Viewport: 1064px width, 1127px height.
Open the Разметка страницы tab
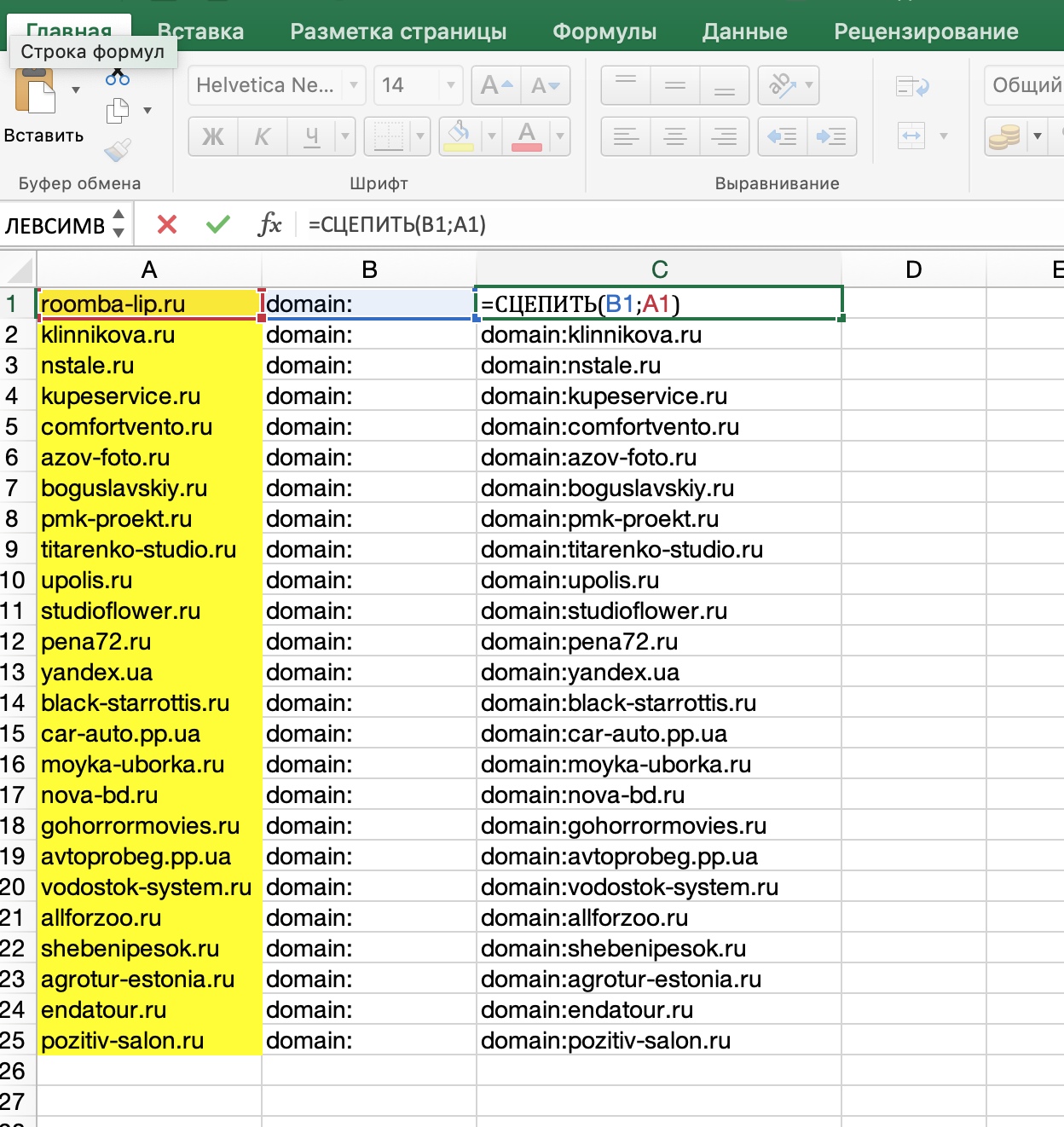(x=398, y=32)
